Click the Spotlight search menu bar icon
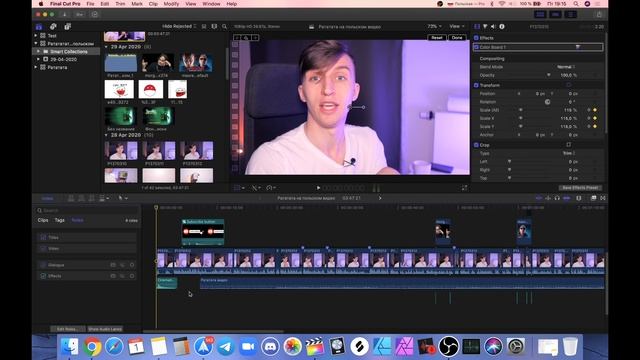640x360 pixels. coord(576,4)
